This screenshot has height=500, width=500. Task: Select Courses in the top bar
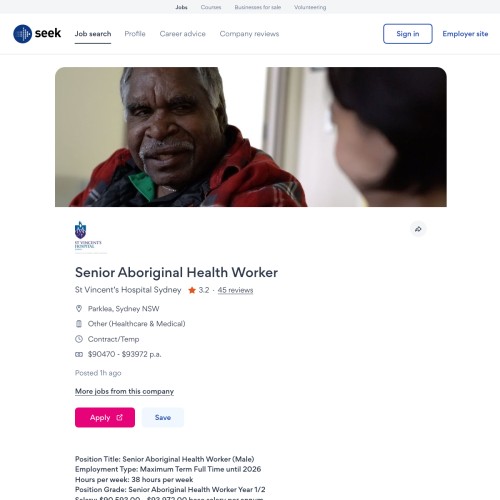coord(211,7)
